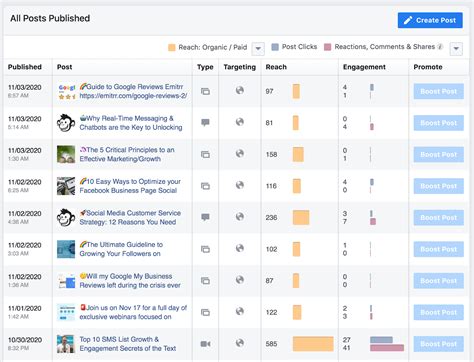Viewport: 474px width, 362px height.
Task: Open the Join us on Nov 17 post
Action: (133, 312)
